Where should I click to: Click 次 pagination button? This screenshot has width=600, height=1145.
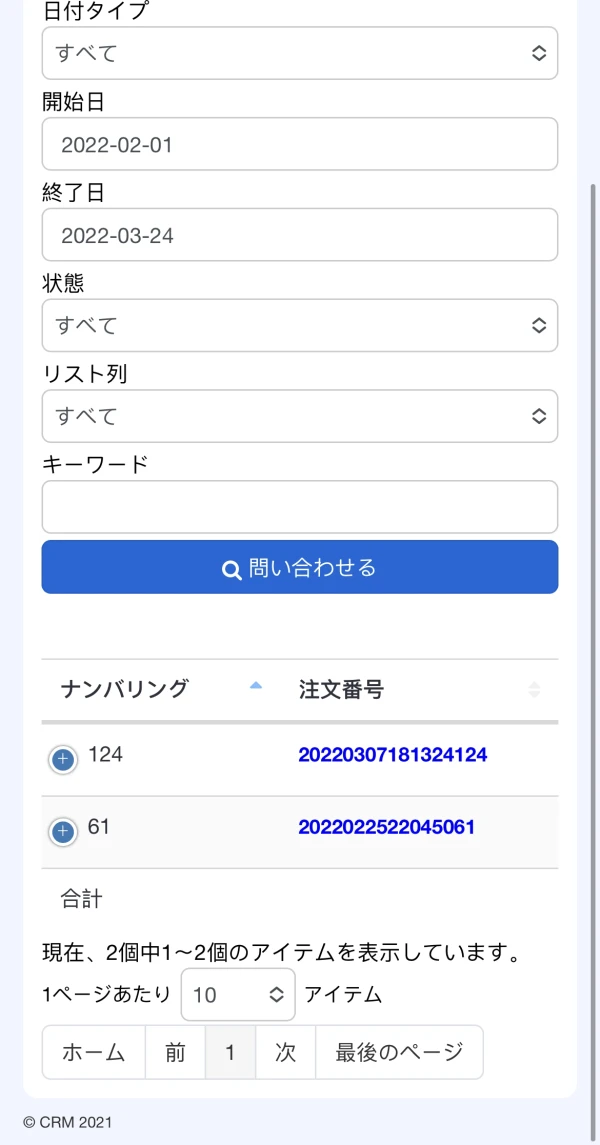click(286, 1052)
